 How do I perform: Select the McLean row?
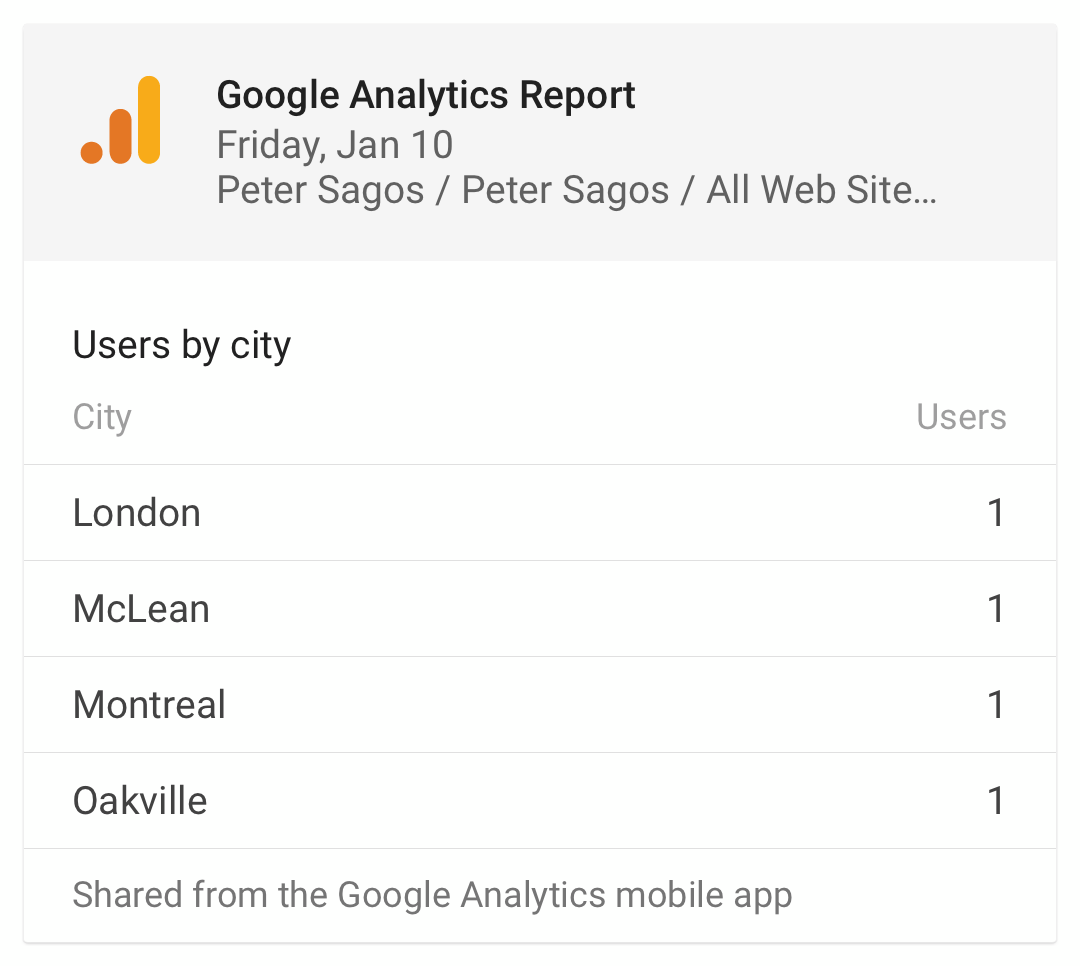pos(540,609)
